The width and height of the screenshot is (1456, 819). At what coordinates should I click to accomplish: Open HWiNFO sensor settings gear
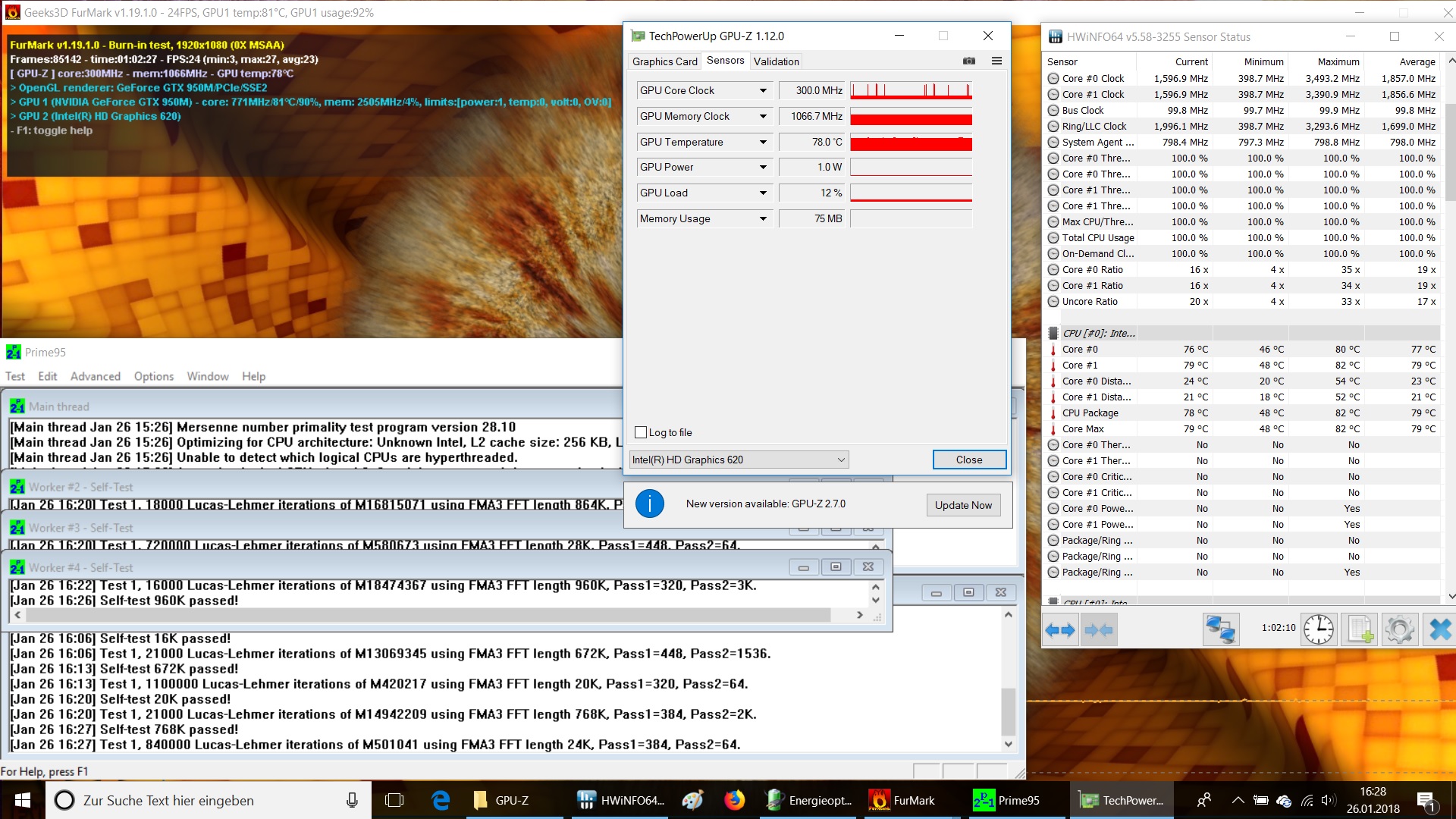pyautogui.click(x=1399, y=629)
